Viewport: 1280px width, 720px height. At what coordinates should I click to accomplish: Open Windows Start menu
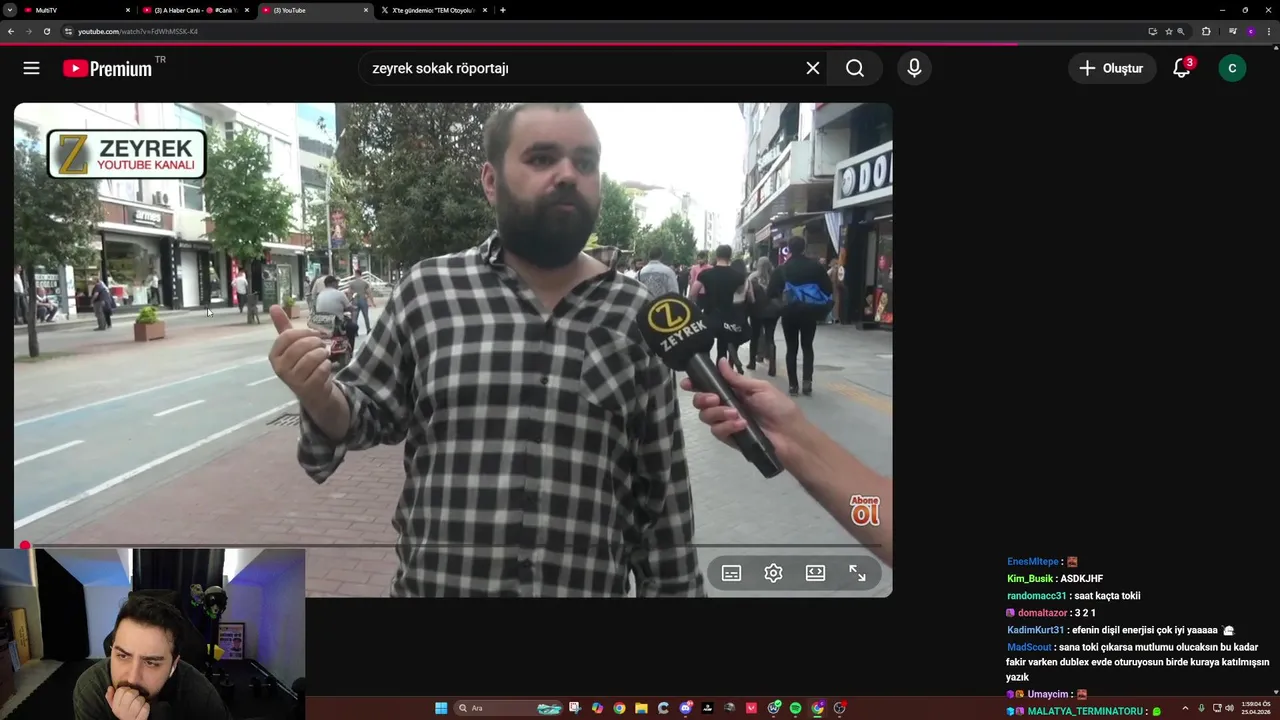[x=441, y=708]
